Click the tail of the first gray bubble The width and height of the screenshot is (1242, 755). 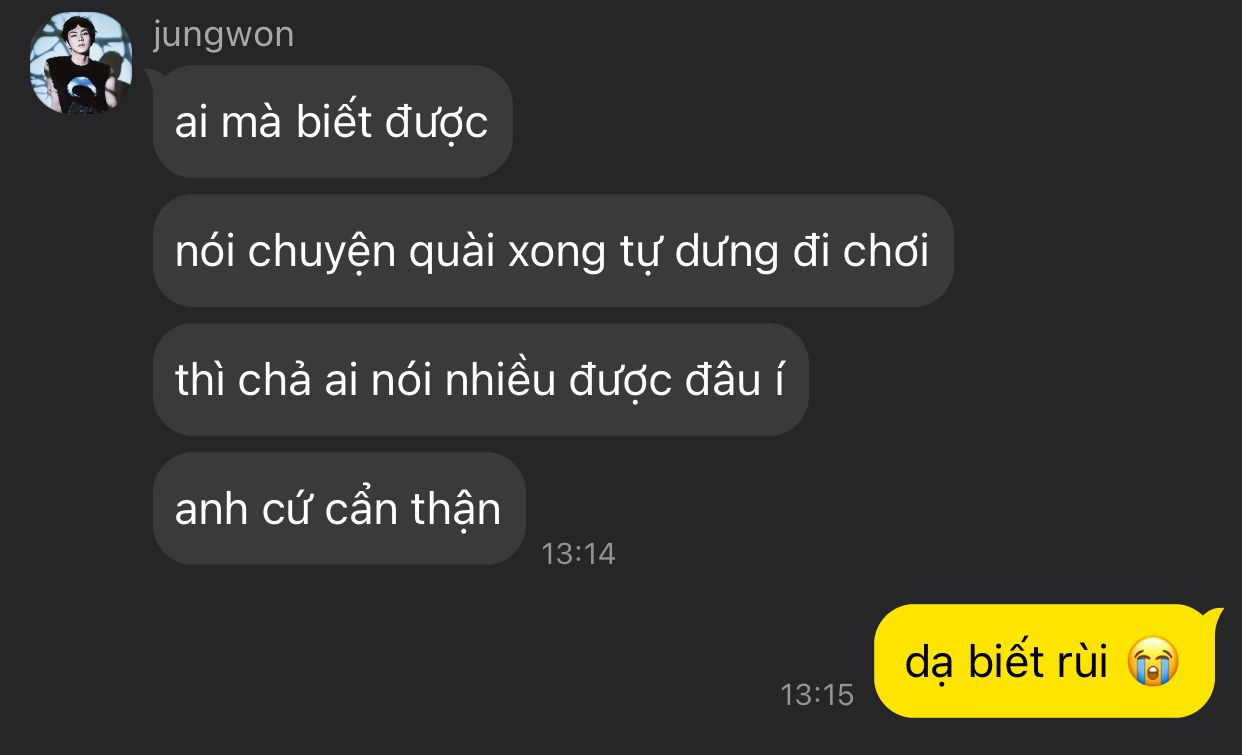click(156, 75)
